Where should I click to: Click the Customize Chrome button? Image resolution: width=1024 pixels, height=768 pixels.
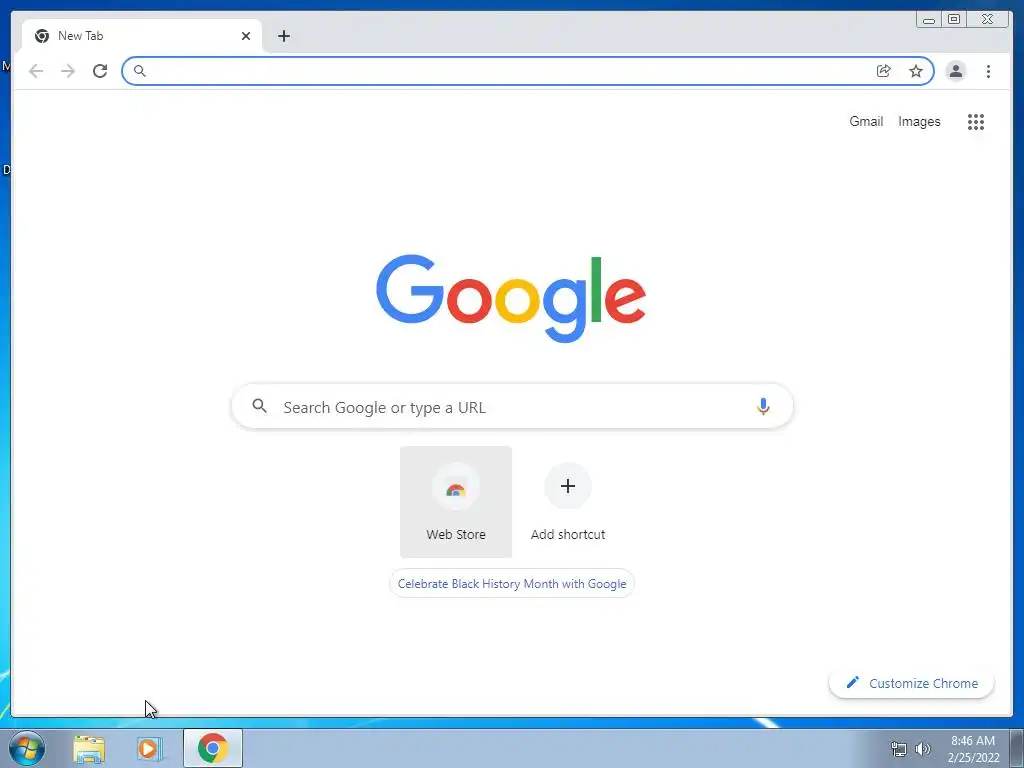coord(912,683)
